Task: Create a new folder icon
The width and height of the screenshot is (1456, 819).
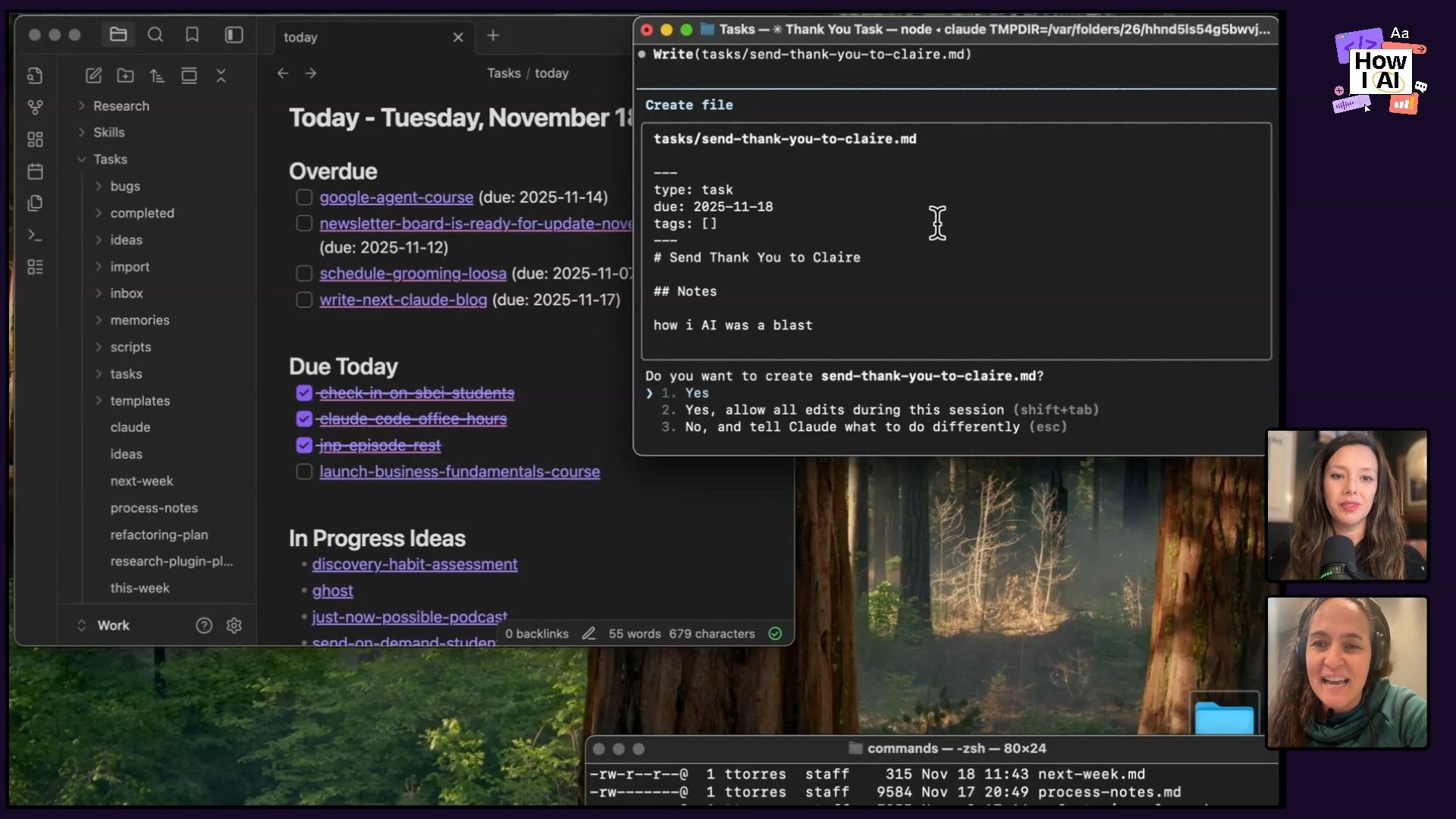Action: click(x=125, y=76)
